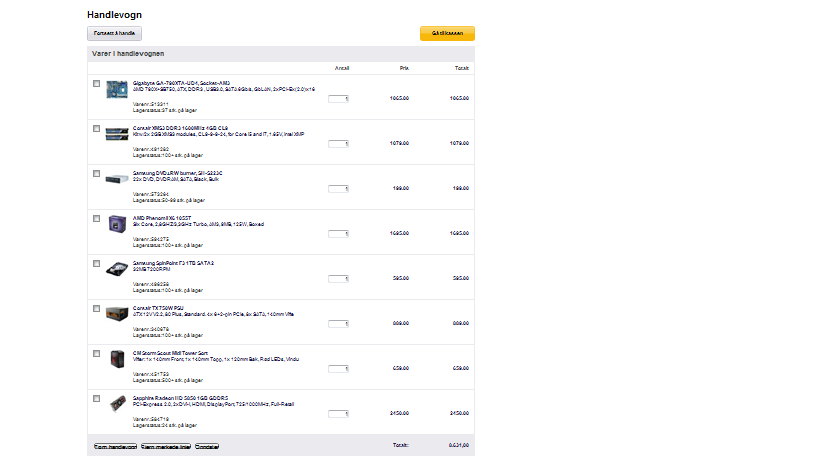Click the Oppdater button below the list
Screen dimensions: 819x460
[x=207, y=446]
